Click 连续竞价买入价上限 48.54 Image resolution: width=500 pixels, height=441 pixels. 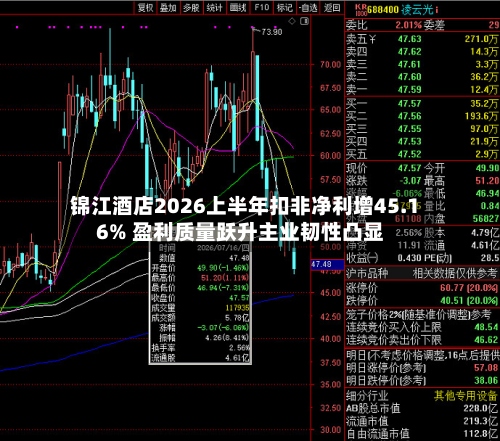click(x=486, y=327)
